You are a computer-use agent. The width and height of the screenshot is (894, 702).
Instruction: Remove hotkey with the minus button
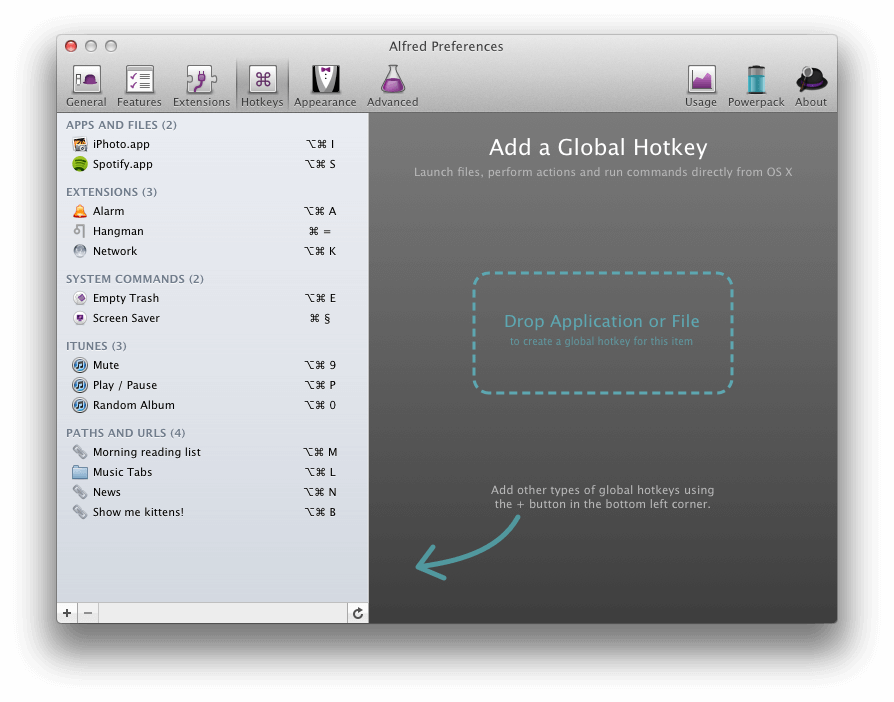tap(88, 613)
